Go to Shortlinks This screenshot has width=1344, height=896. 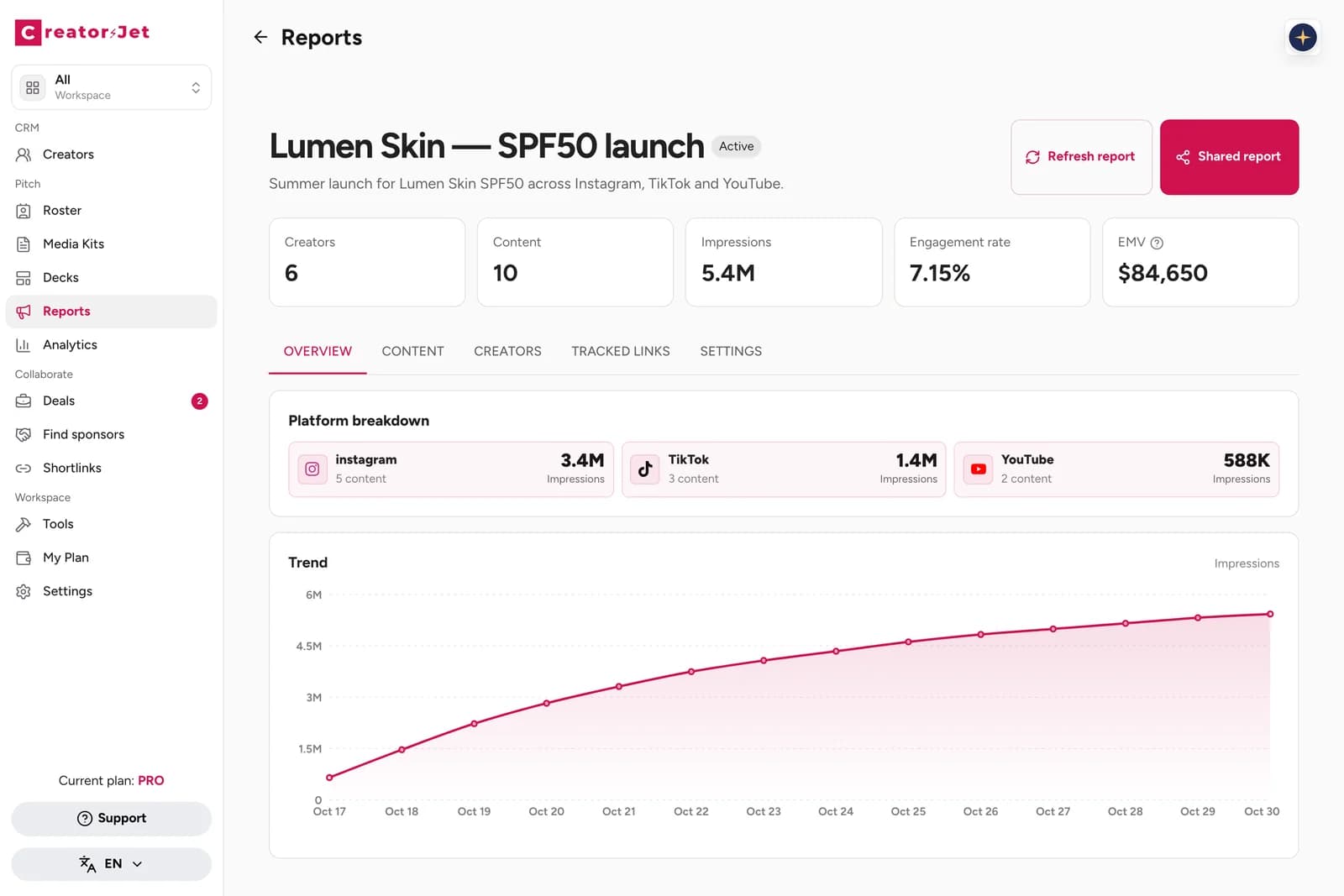point(111,469)
